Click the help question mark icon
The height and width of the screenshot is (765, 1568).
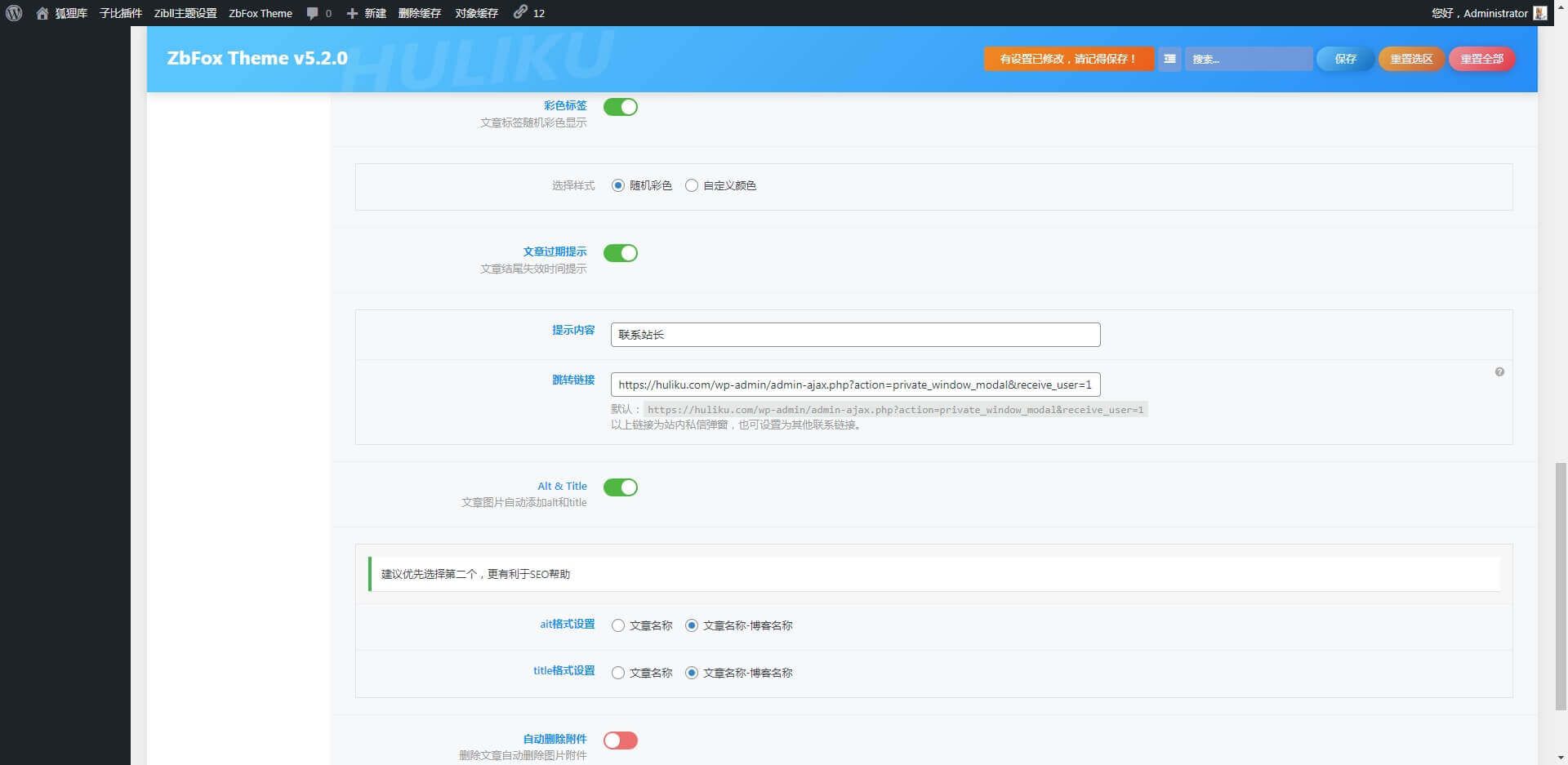1499,372
